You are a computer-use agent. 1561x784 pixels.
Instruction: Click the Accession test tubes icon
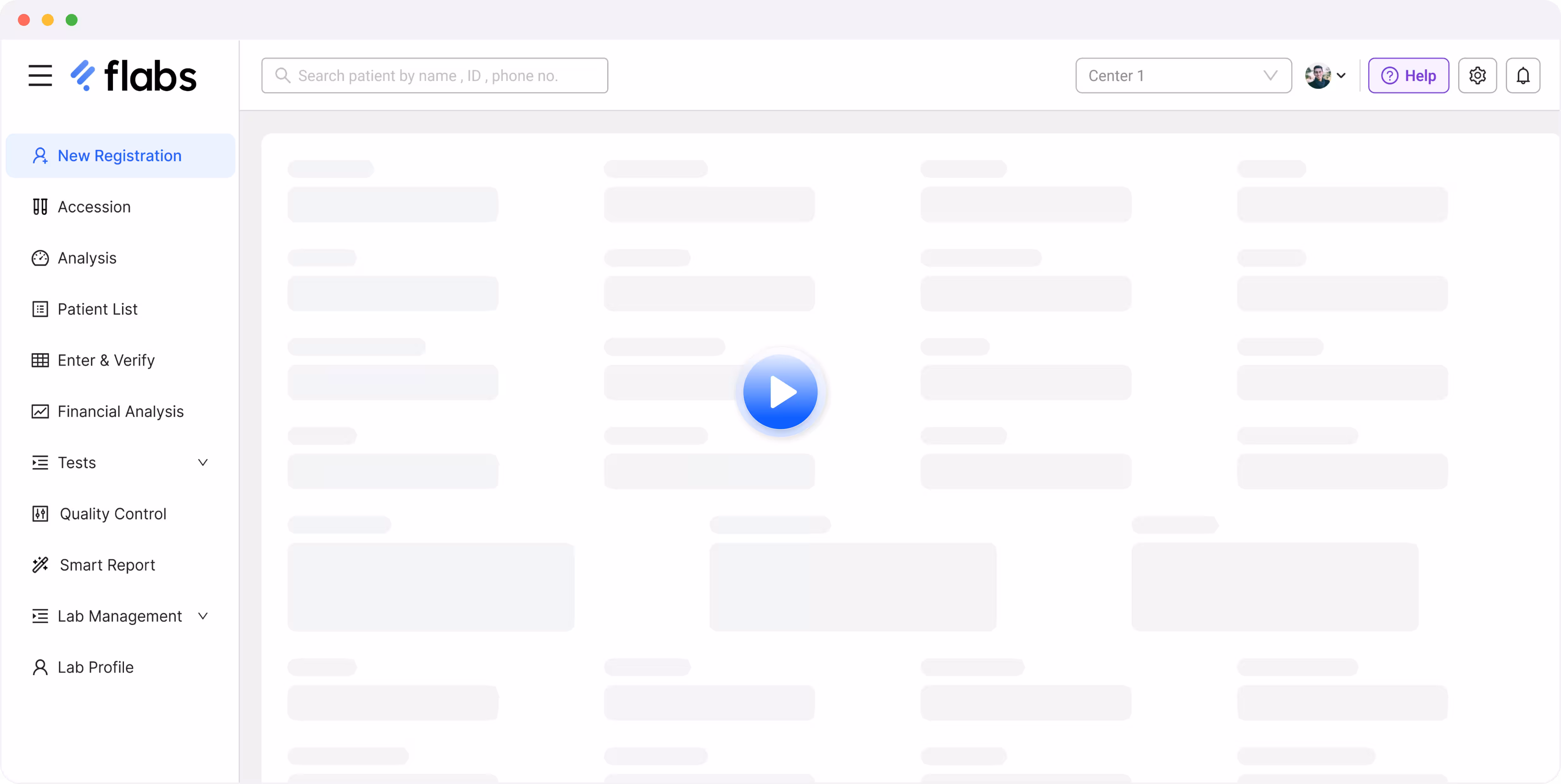coord(40,207)
